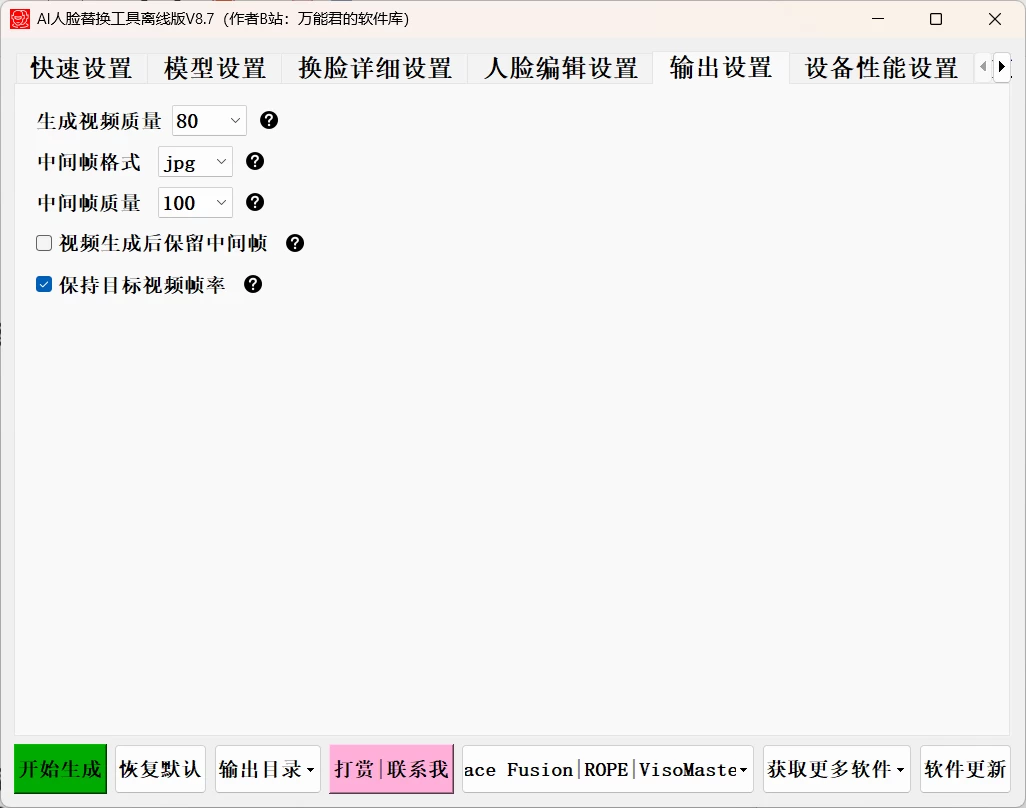Click the help icon beside 中间帧格式
The width and height of the screenshot is (1026, 808).
(254, 161)
